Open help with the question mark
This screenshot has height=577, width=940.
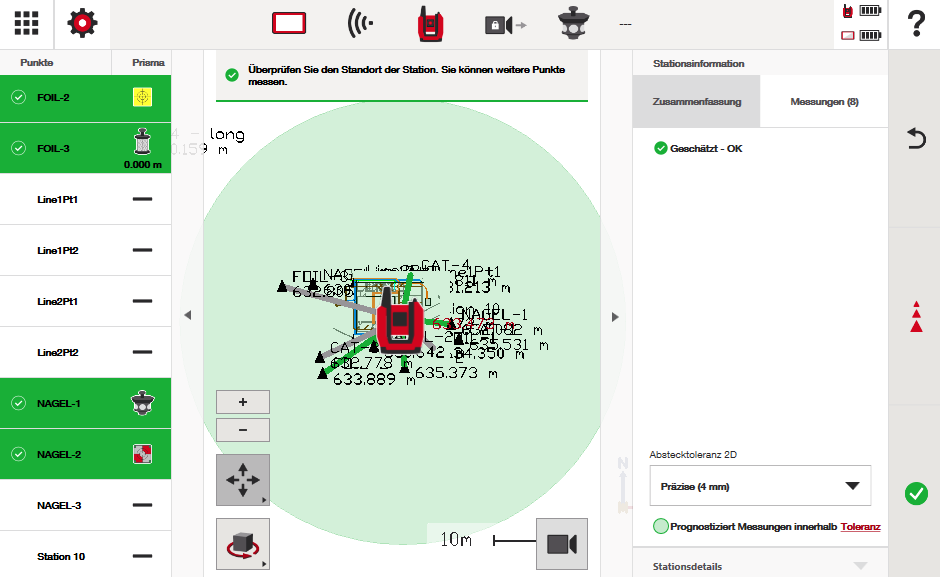tap(915, 24)
